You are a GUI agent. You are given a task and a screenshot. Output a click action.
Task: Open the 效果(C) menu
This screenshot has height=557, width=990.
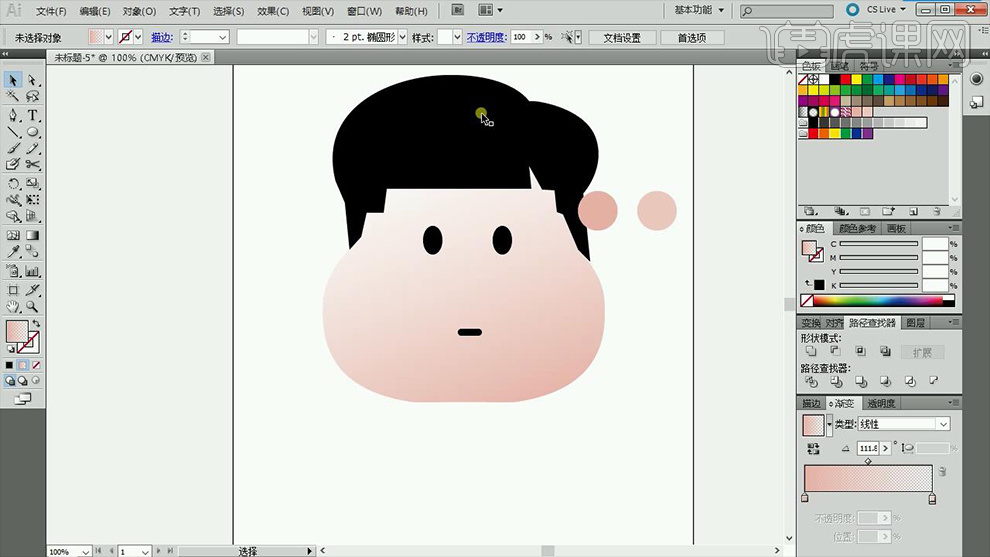pyautogui.click(x=273, y=11)
